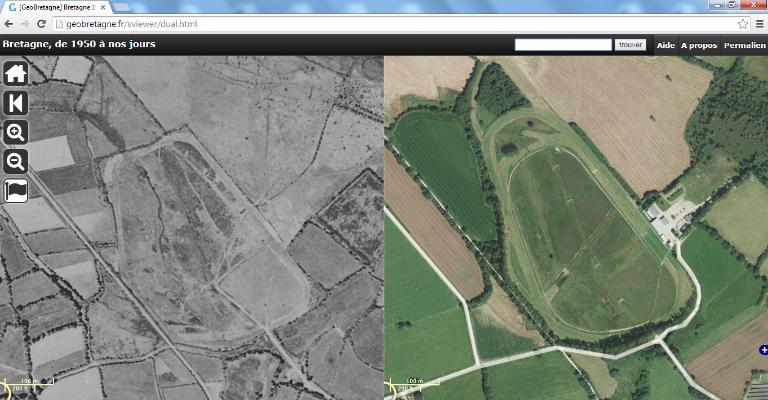Reload the page using the refresh icon
The height and width of the screenshot is (400, 768).
44,23
